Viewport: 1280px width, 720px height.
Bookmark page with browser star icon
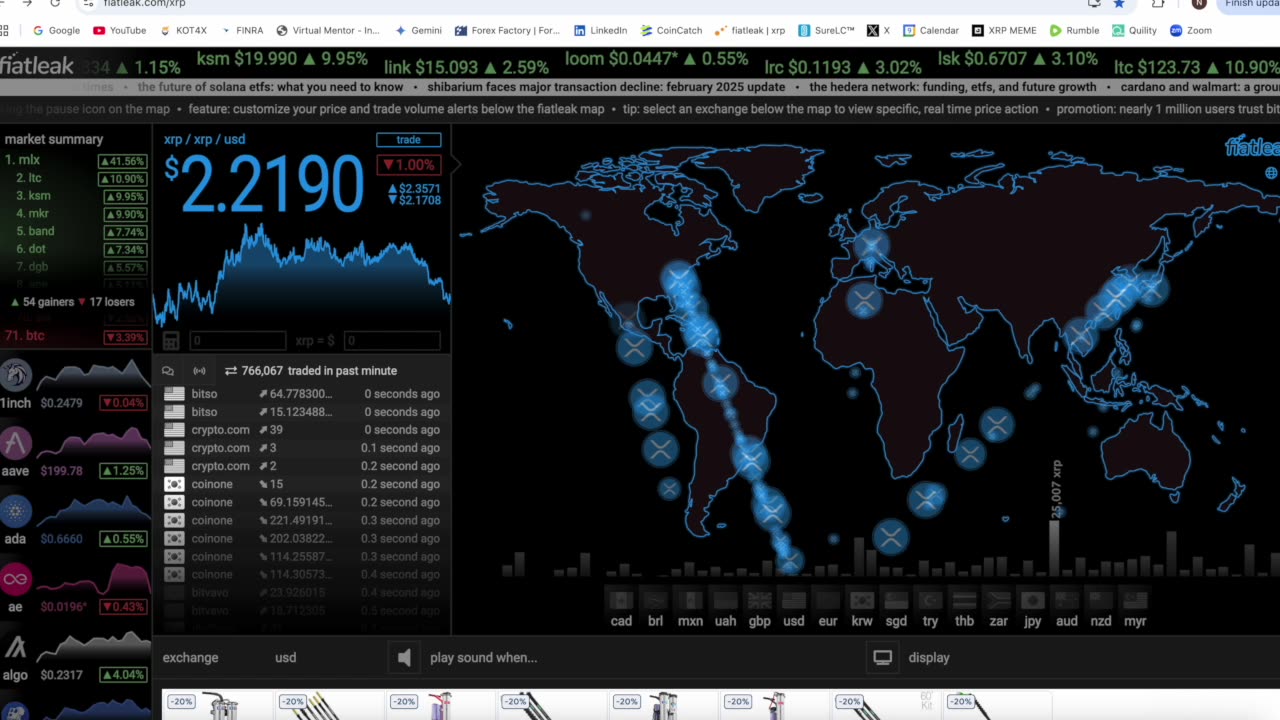point(1119,3)
